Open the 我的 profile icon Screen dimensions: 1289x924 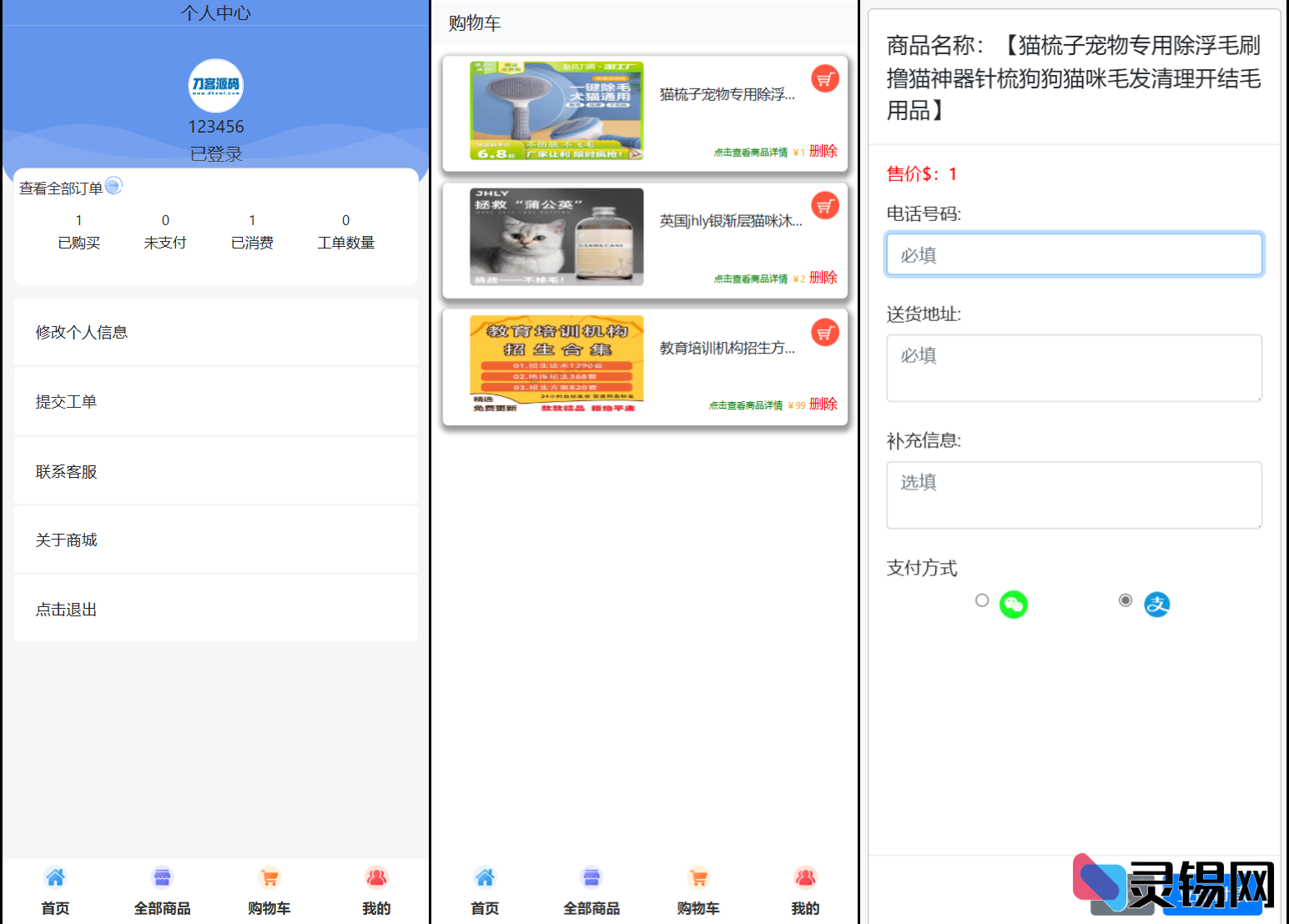[x=376, y=877]
